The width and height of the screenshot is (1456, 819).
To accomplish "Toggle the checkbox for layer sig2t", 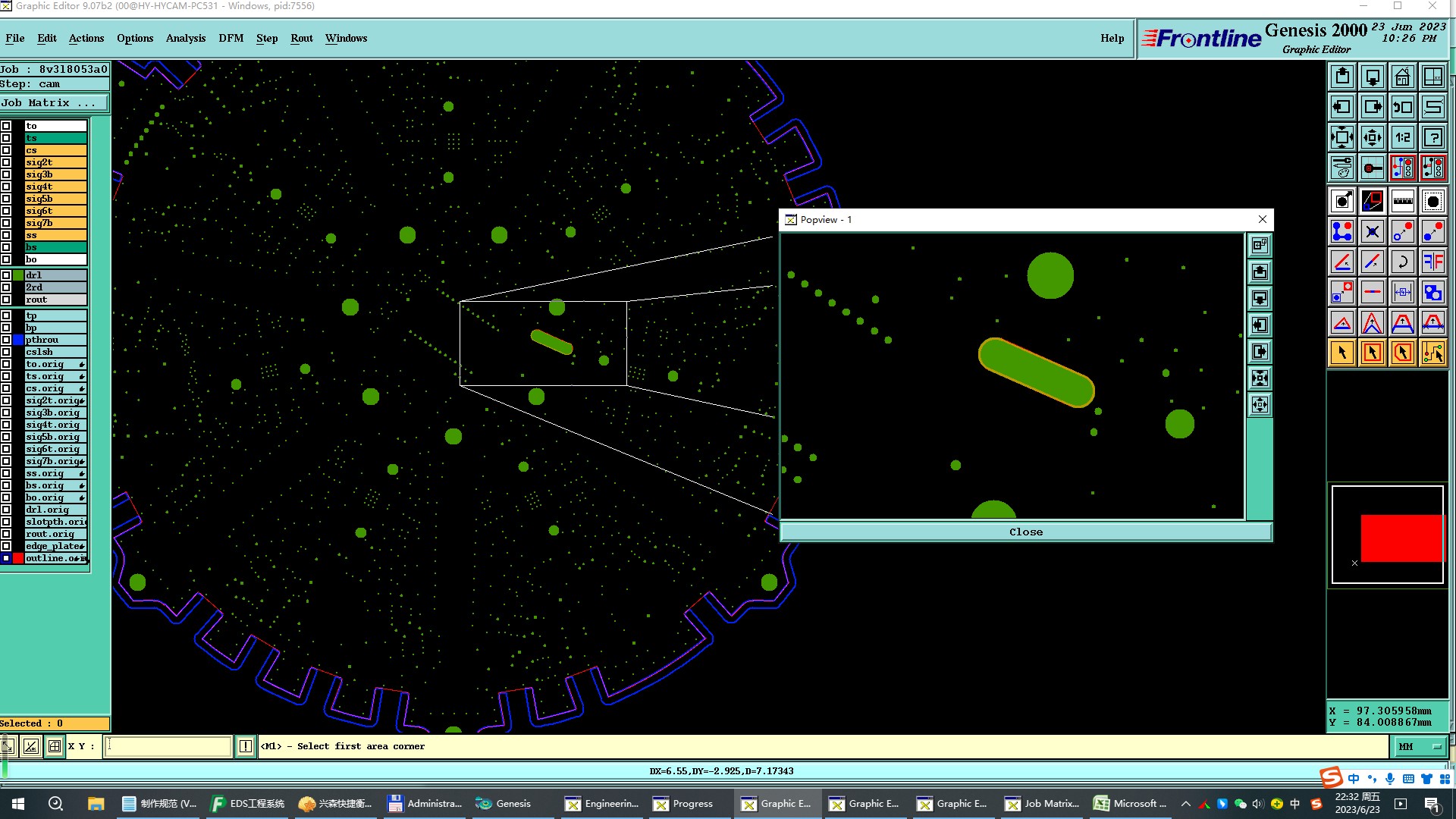I will [6, 162].
